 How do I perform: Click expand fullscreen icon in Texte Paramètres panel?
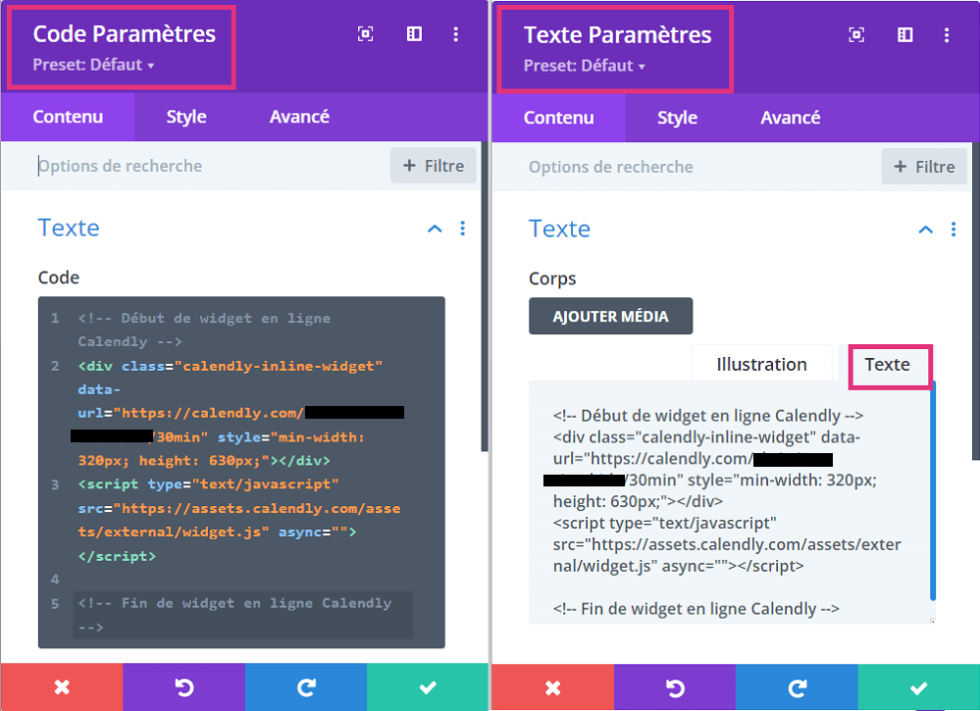click(856, 35)
